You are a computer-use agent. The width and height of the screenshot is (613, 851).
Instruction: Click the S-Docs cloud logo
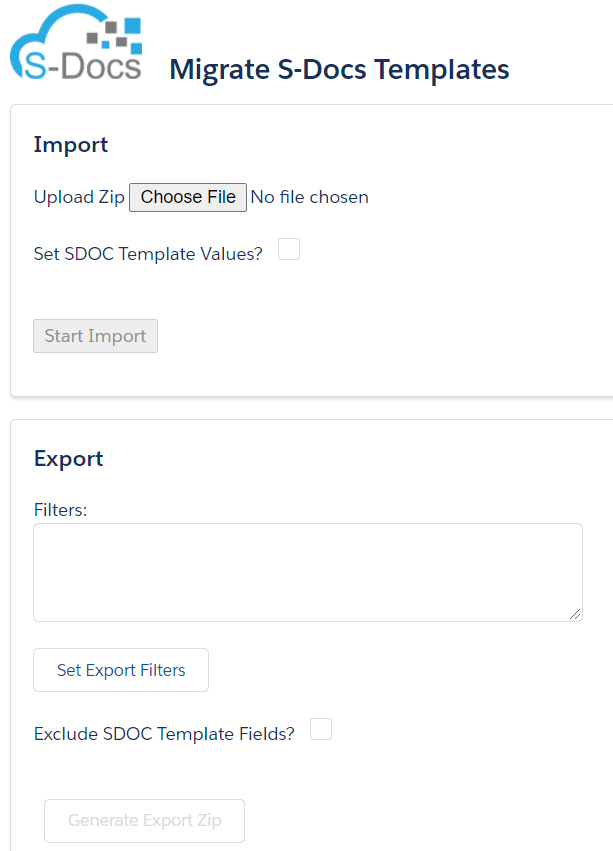point(76,42)
